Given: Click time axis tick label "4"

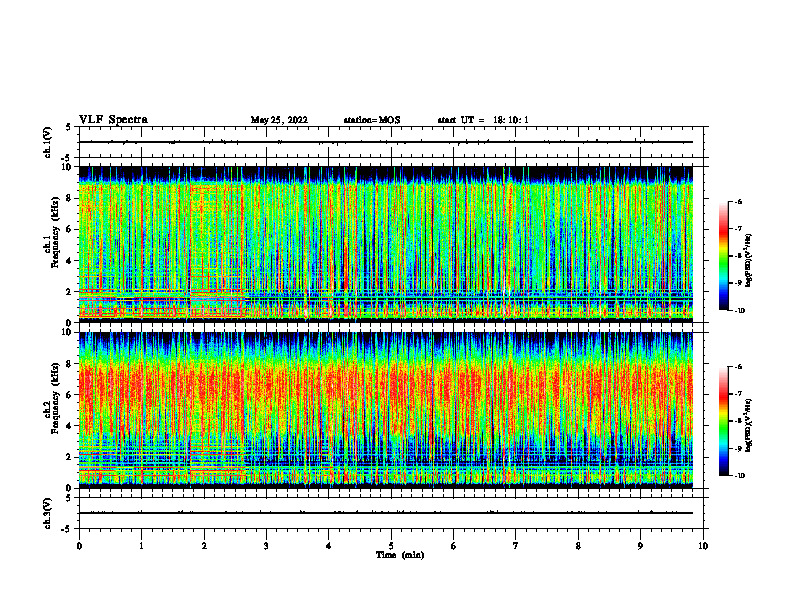Looking at the screenshot, I should coord(329,546).
